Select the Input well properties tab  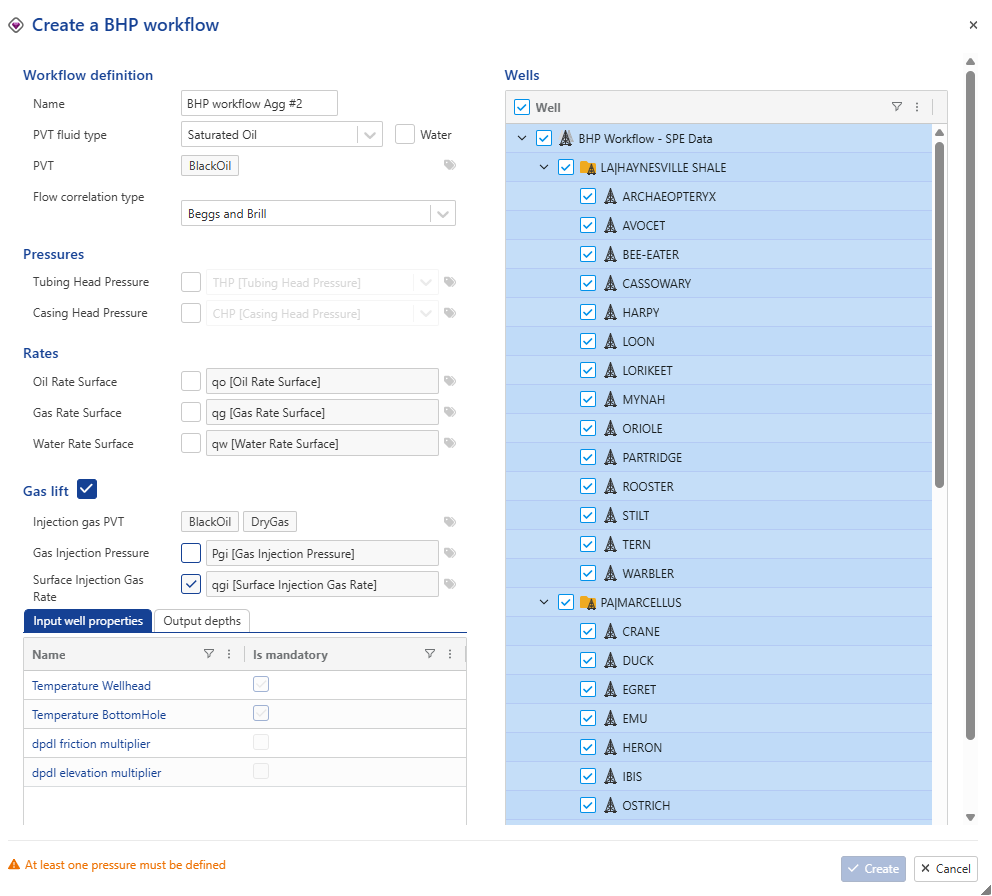tap(88, 621)
